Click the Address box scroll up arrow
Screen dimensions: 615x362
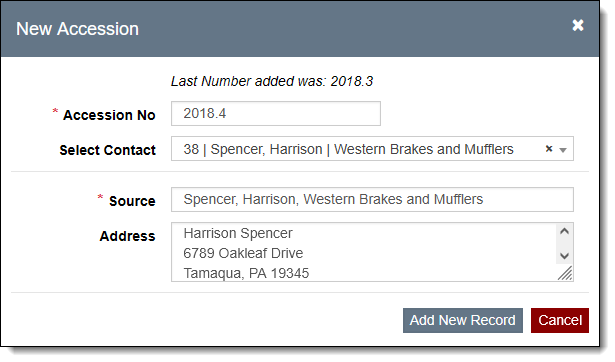564,231
